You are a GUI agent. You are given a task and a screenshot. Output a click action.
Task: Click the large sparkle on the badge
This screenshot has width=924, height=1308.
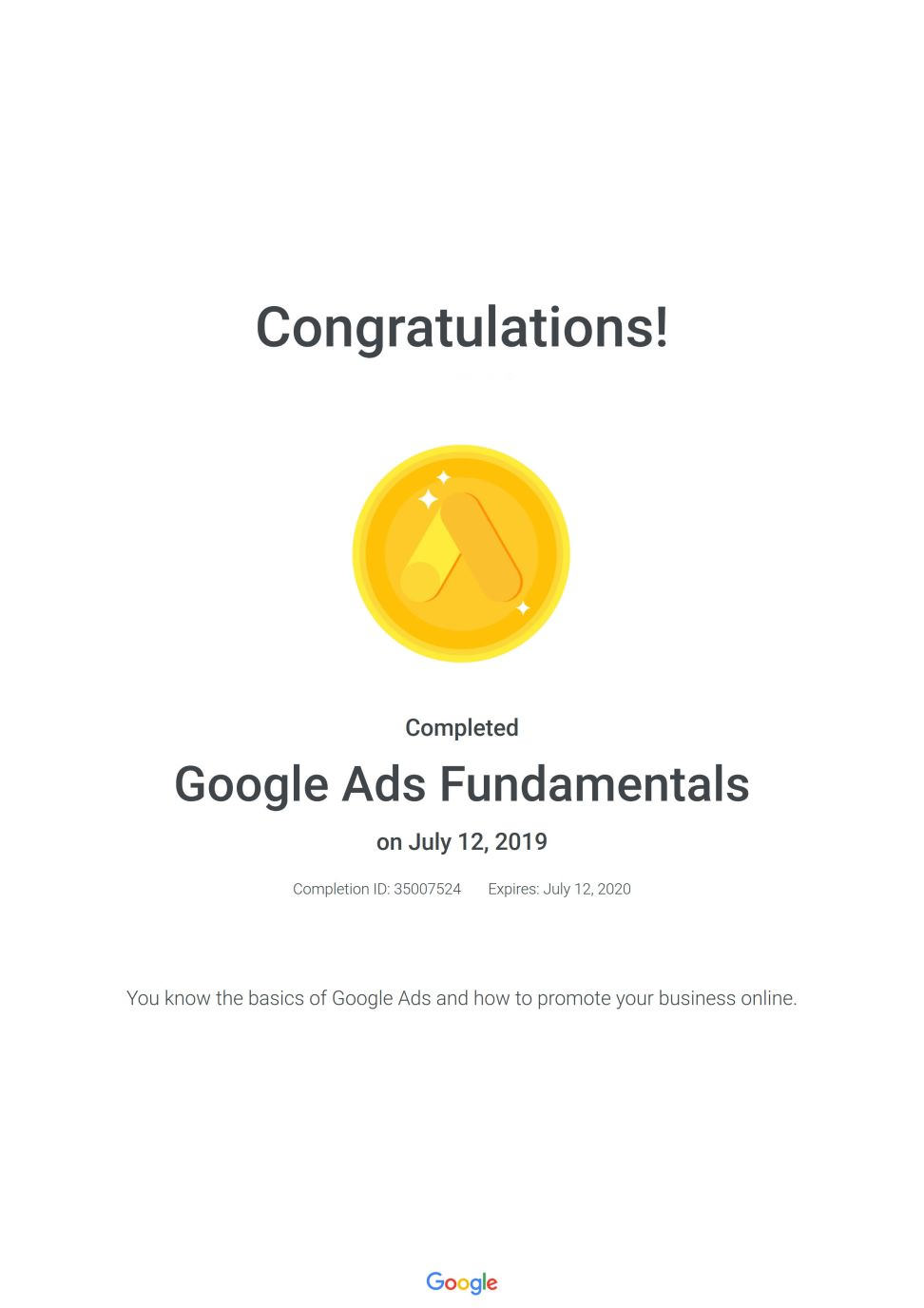click(429, 498)
